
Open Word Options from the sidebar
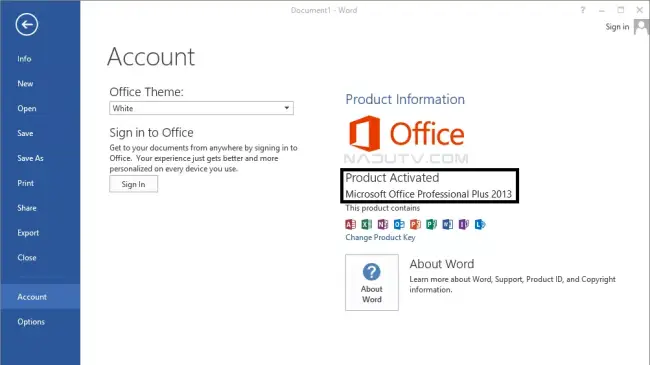31,322
